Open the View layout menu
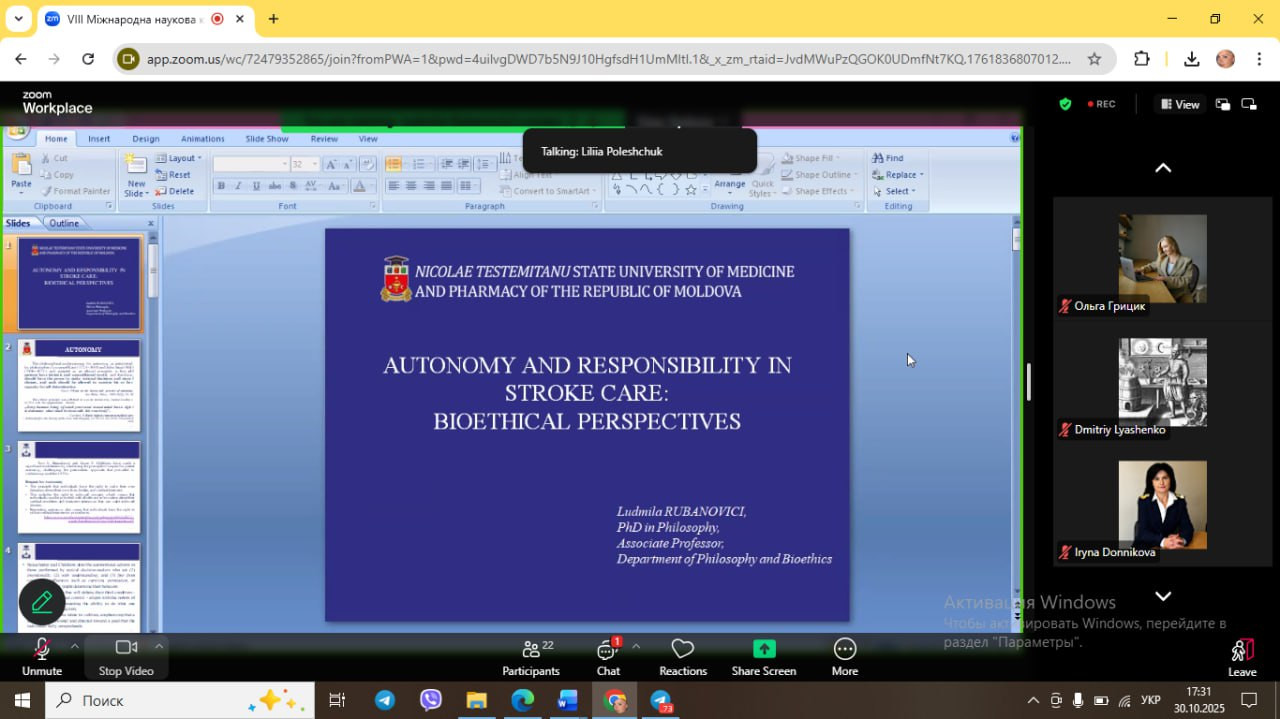The width and height of the screenshot is (1280, 719). click(1179, 104)
